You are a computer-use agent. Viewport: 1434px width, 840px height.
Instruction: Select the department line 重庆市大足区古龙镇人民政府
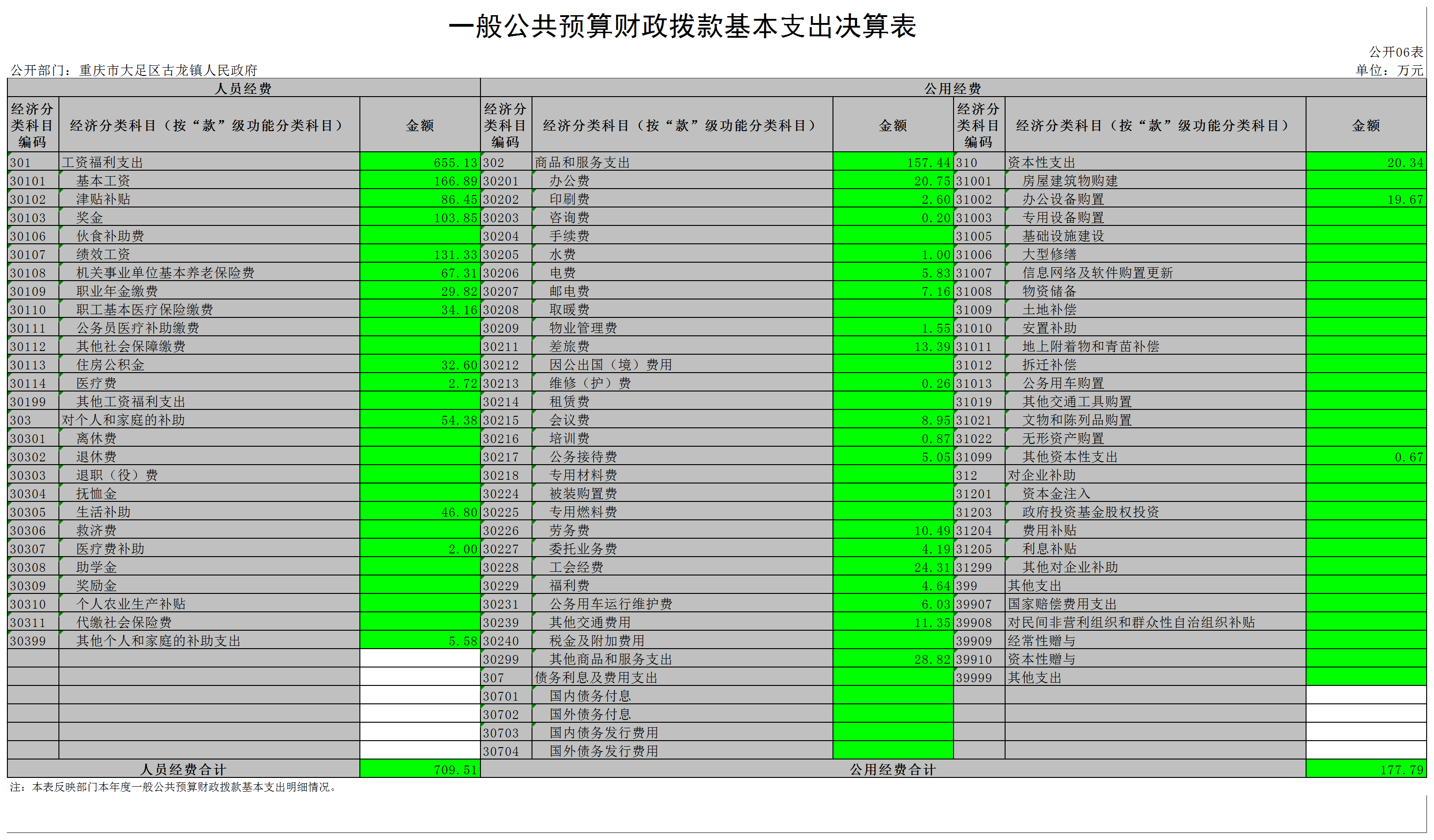pyautogui.click(x=168, y=70)
